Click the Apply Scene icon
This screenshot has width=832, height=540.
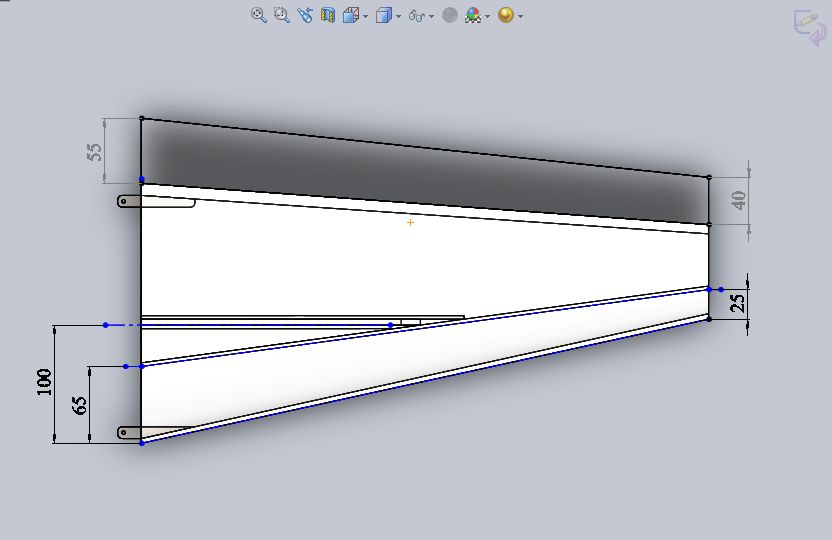[x=473, y=15]
